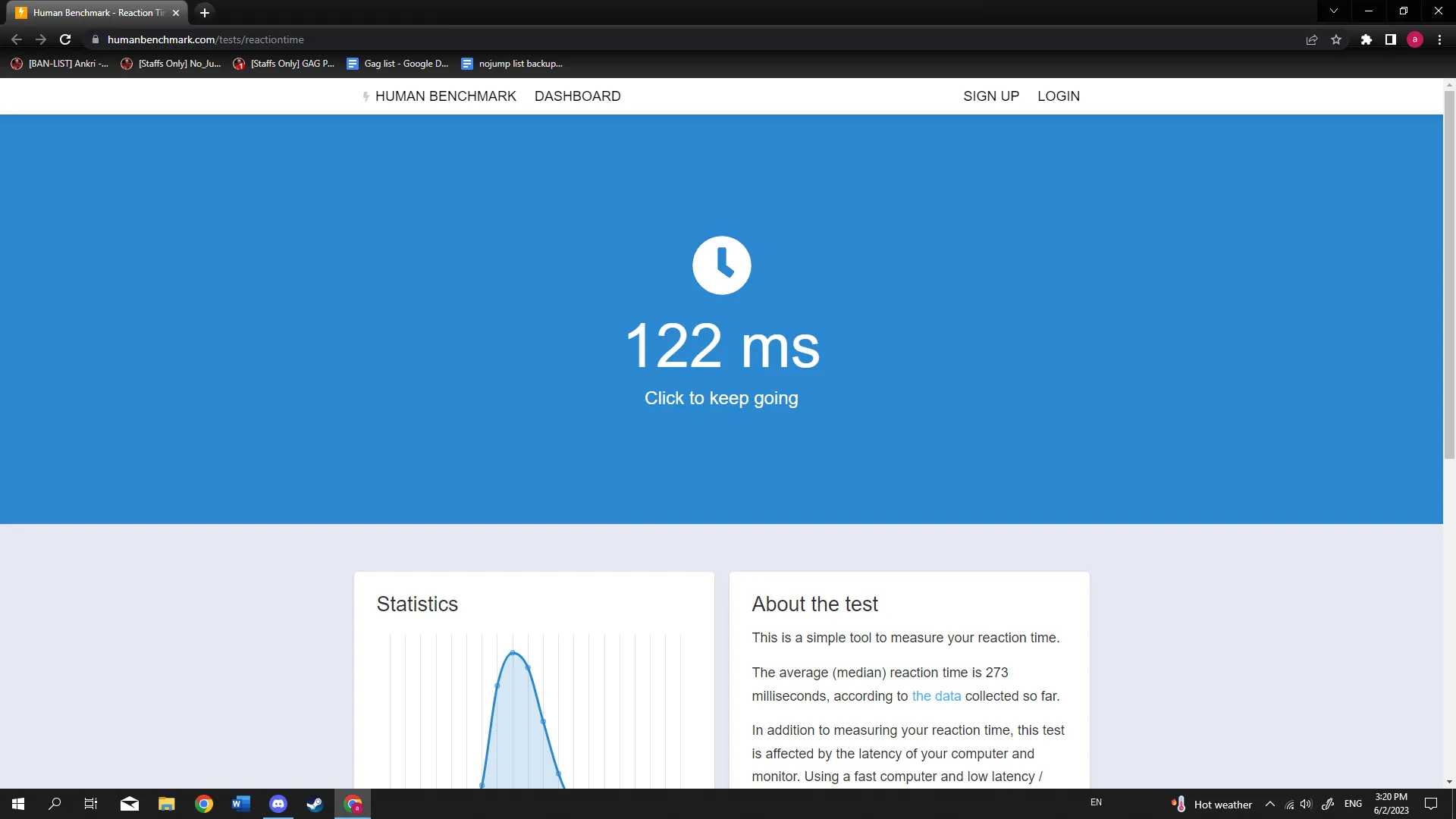The image size is (1456, 819).
Task: Open the Gag list - Google Docs bookmark
Action: (398, 64)
